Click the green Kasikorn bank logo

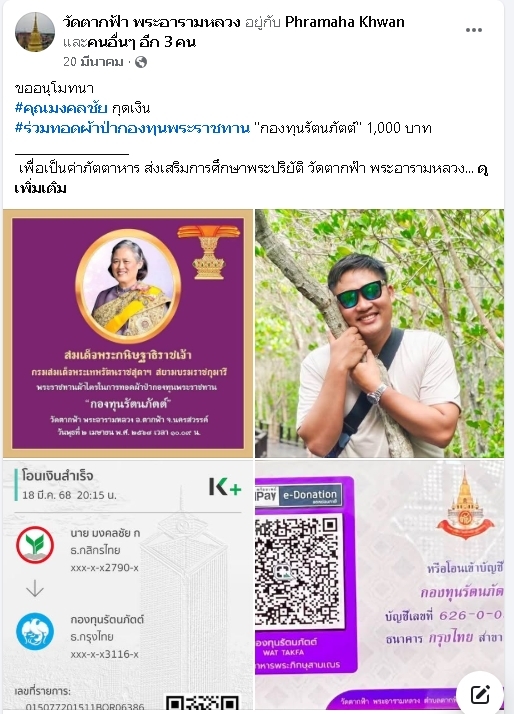35,545
